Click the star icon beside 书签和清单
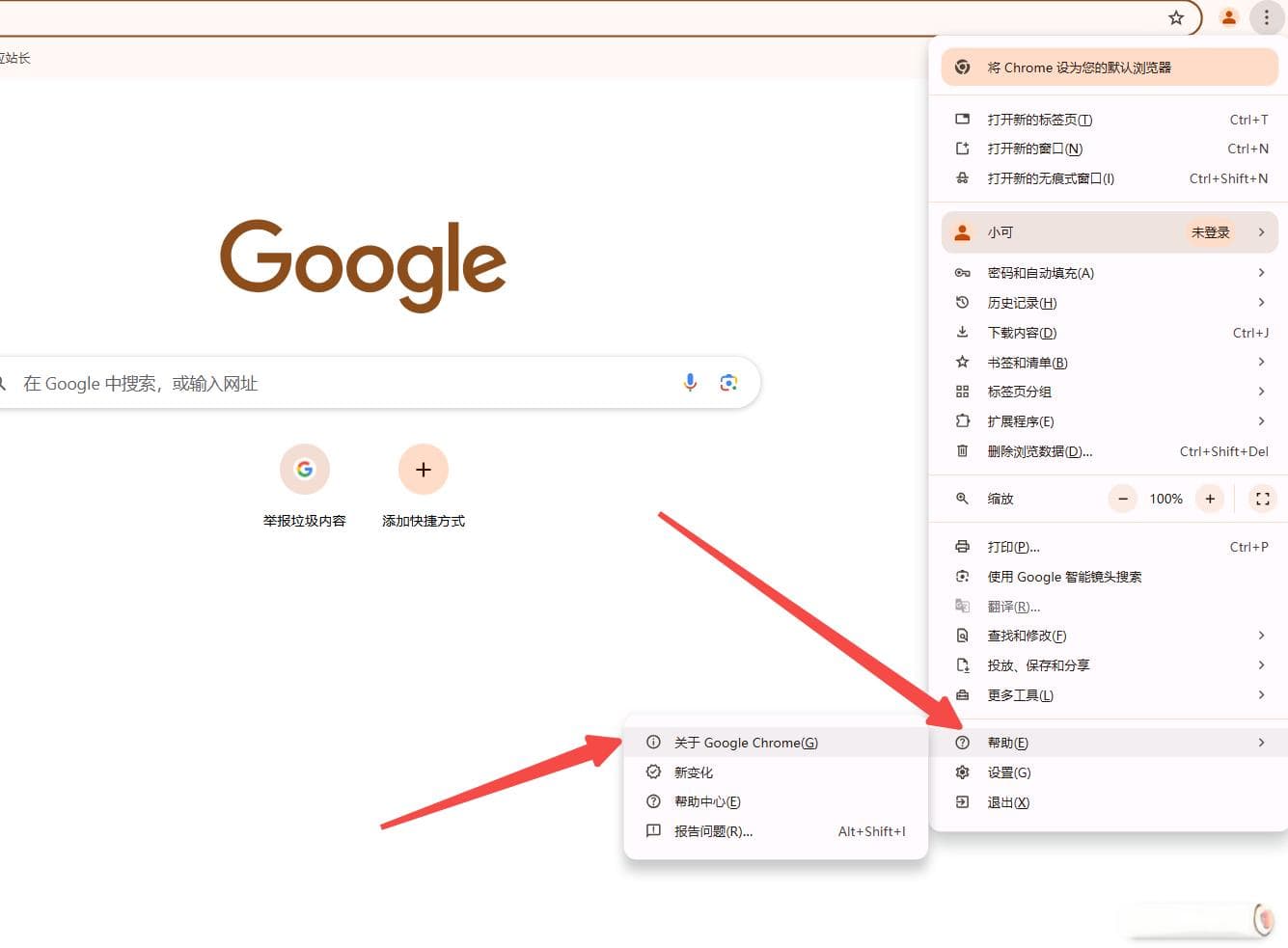The height and width of the screenshot is (948, 1288). pos(962,362)
